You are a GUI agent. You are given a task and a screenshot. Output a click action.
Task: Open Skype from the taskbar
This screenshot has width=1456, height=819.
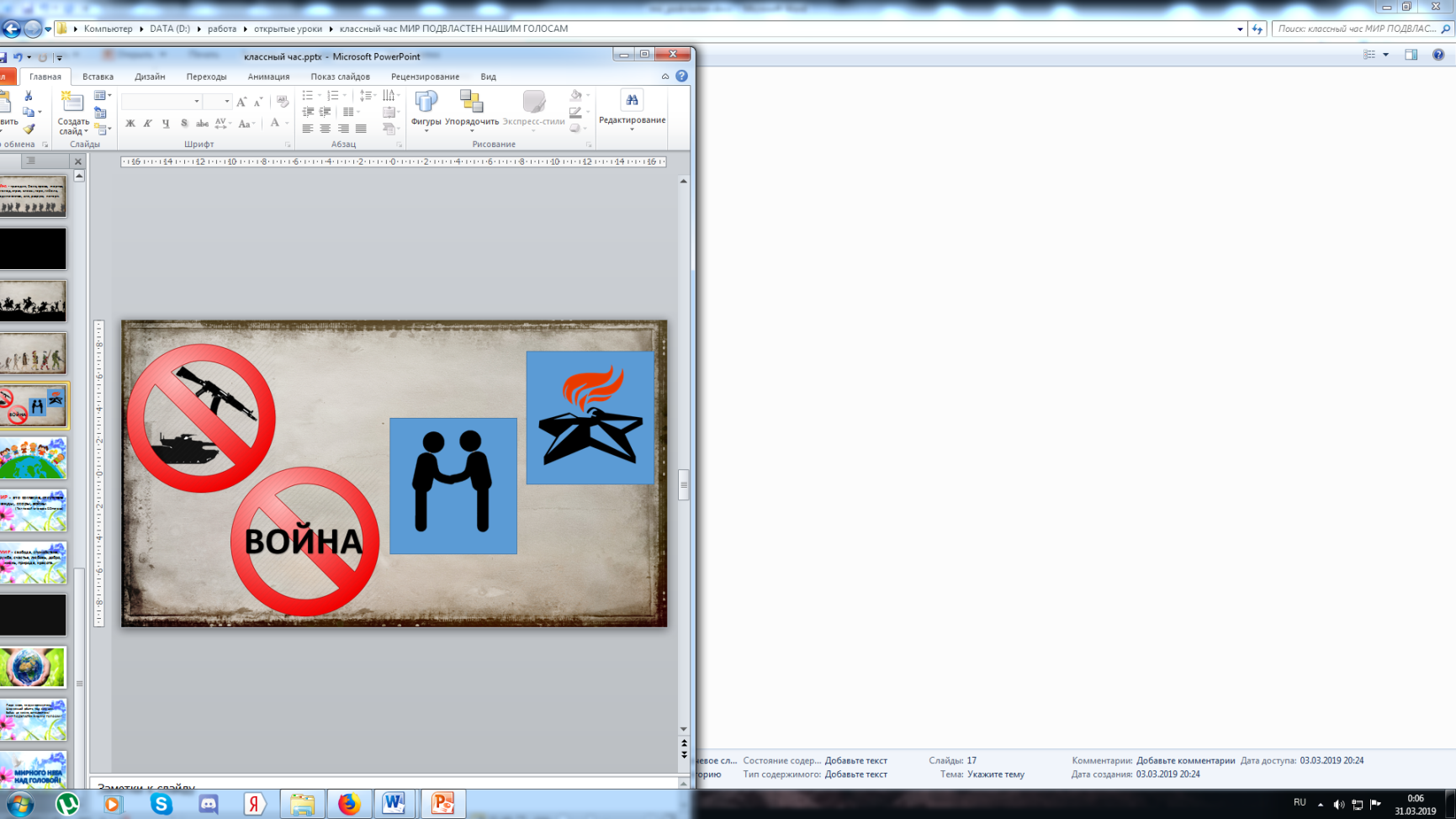161,804
